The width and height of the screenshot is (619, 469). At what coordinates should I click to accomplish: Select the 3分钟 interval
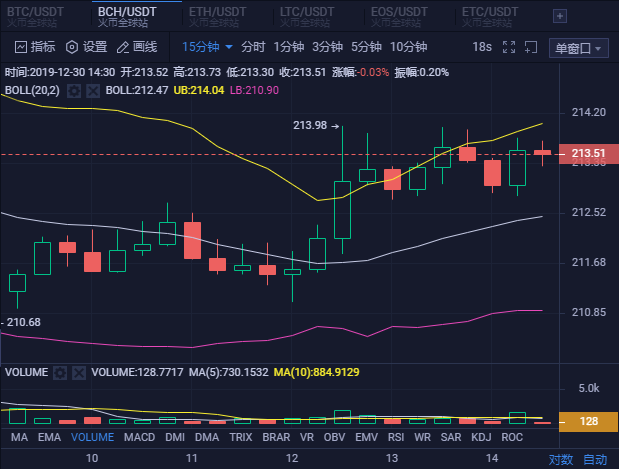tap(327, 47)
